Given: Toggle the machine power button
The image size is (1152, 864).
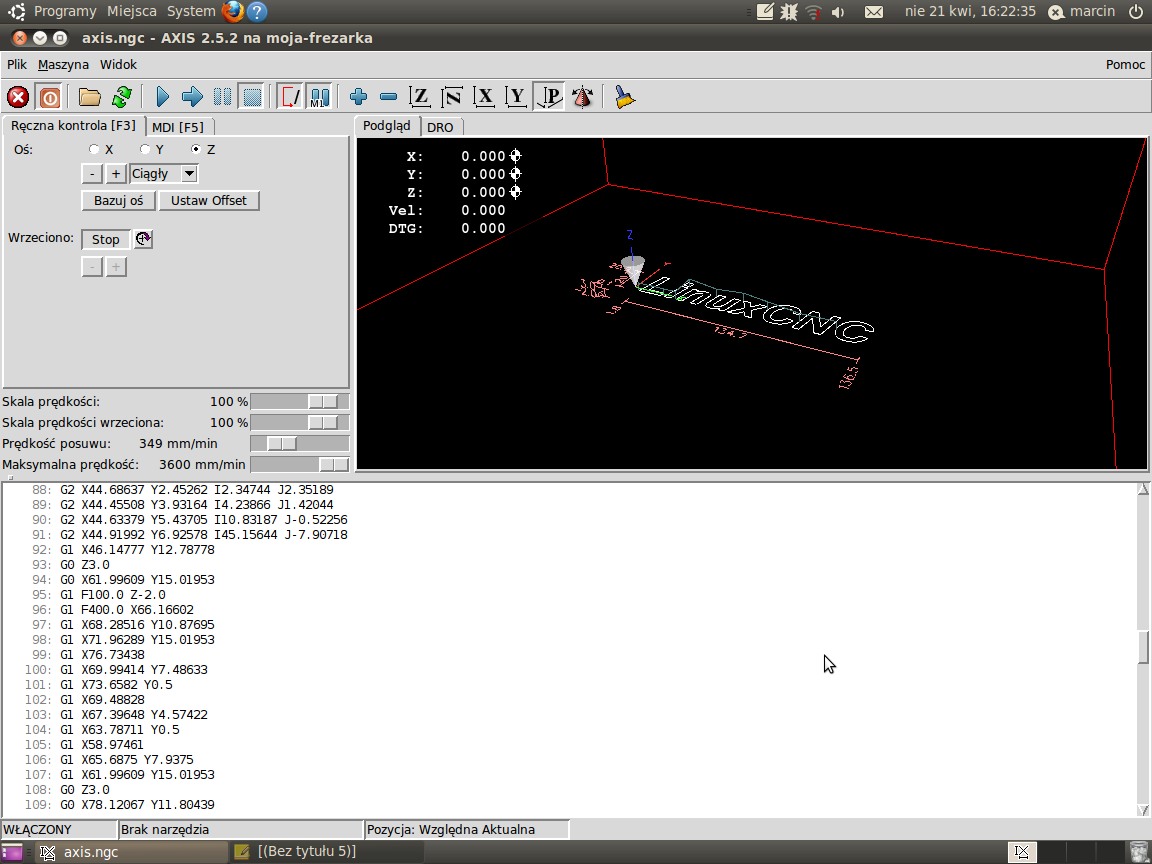Looking at the screenshot, I should (49, 97).
